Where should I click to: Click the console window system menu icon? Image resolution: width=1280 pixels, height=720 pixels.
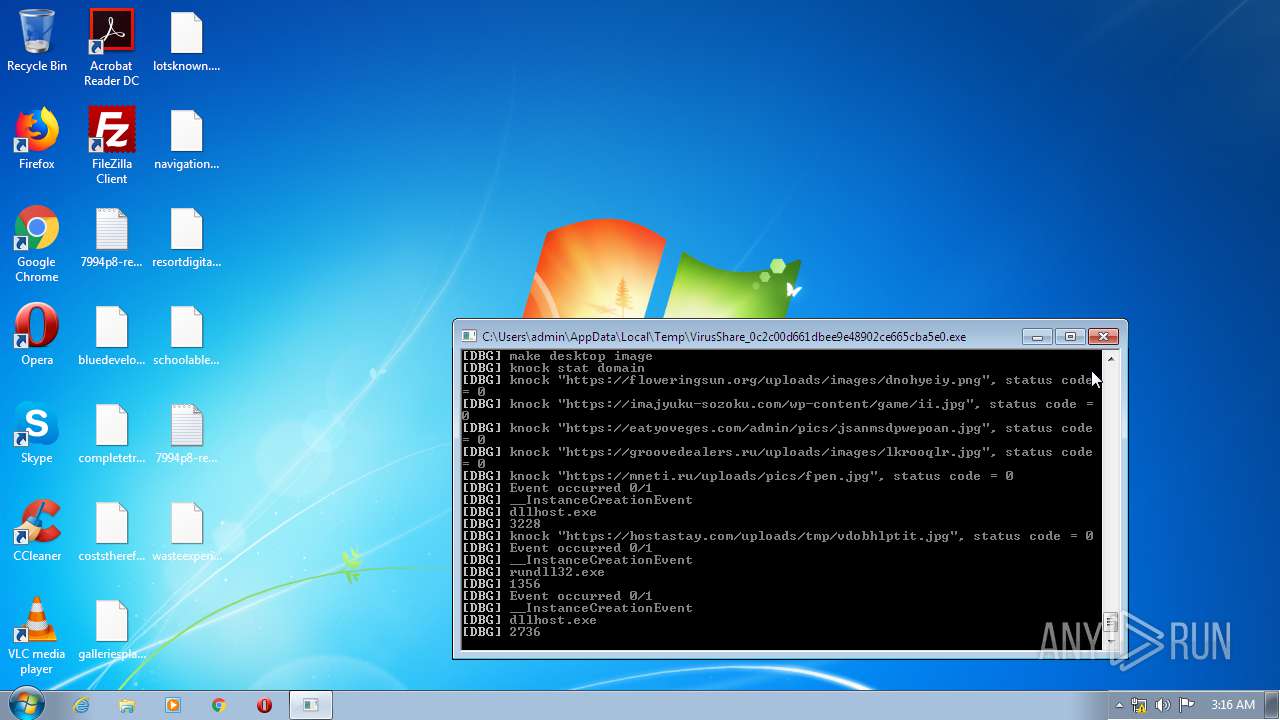pyautogui.click(x=469, y=337)
